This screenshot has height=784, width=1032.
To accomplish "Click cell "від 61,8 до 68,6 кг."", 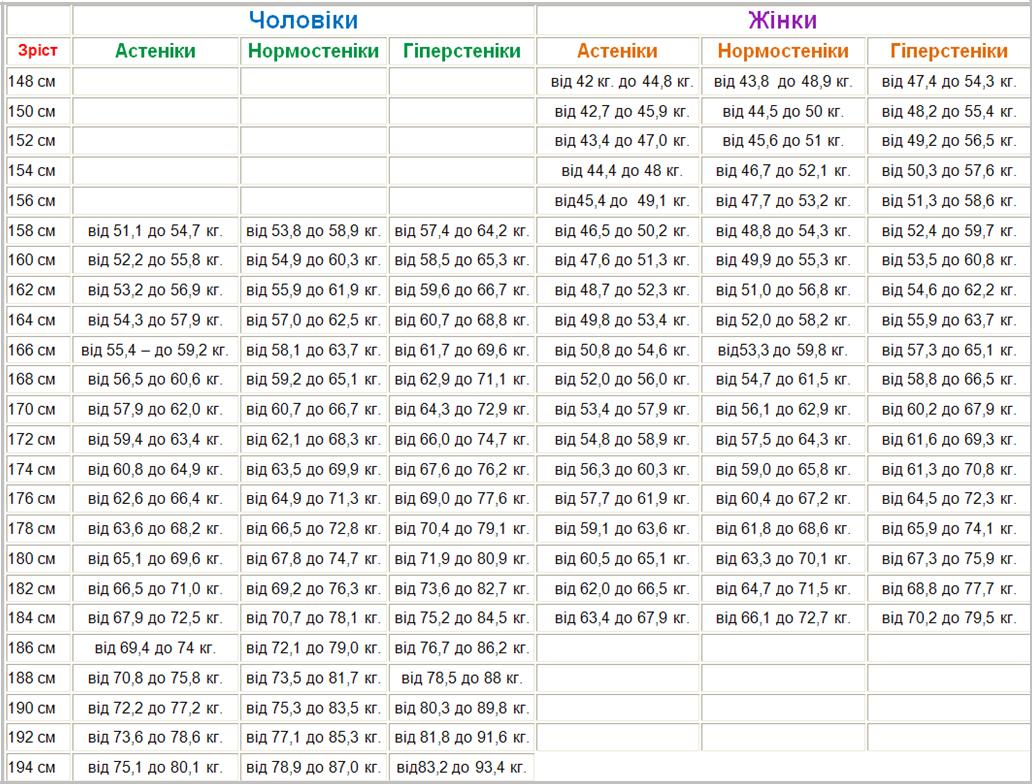I will (x=783, y=529).
